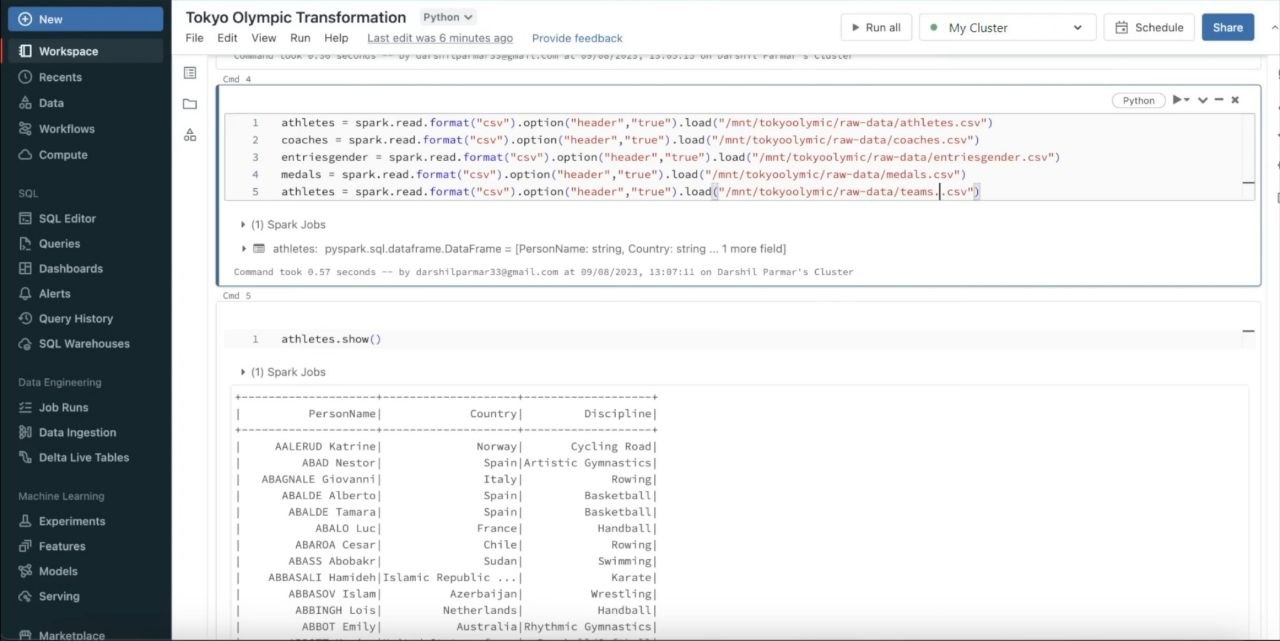Click the entriesgender.csv load code line
The height and width of the screenshot is (641, 1280).
click(x=670, y=157)
